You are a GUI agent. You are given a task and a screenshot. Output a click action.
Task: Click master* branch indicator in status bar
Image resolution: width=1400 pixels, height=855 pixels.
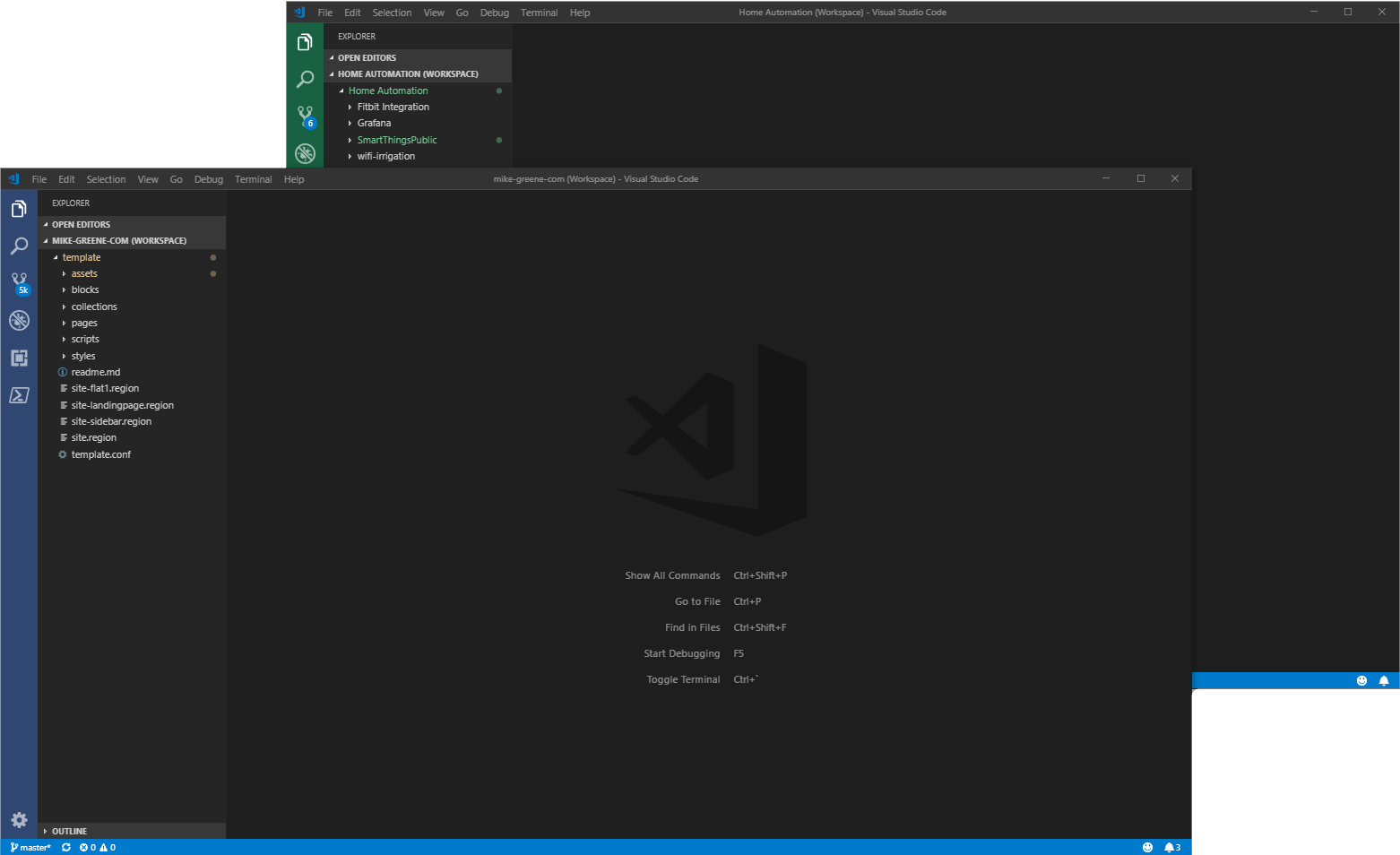click(x=30, y=847)
